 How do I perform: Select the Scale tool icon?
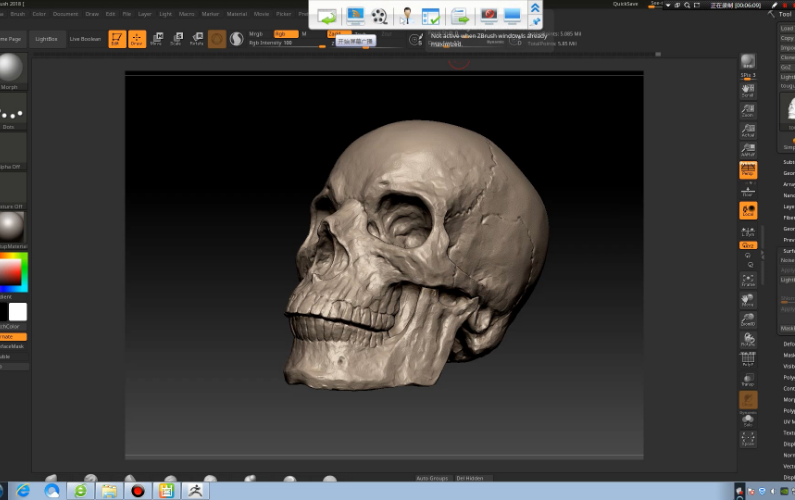point(176,39)
